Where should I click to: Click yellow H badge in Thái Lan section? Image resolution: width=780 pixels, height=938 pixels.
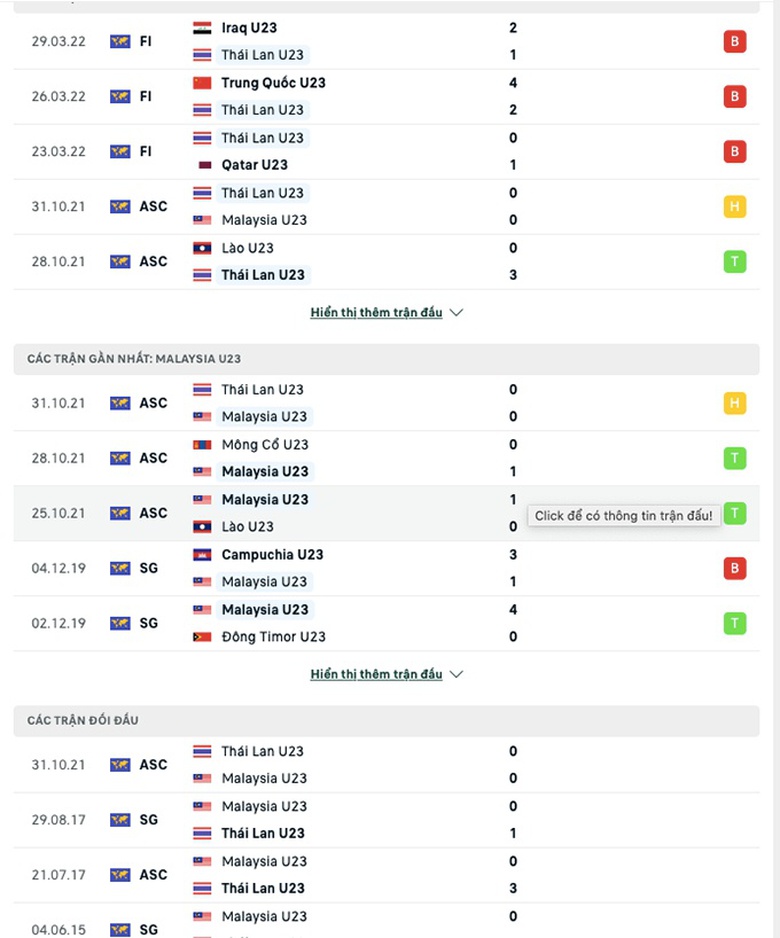735,207
